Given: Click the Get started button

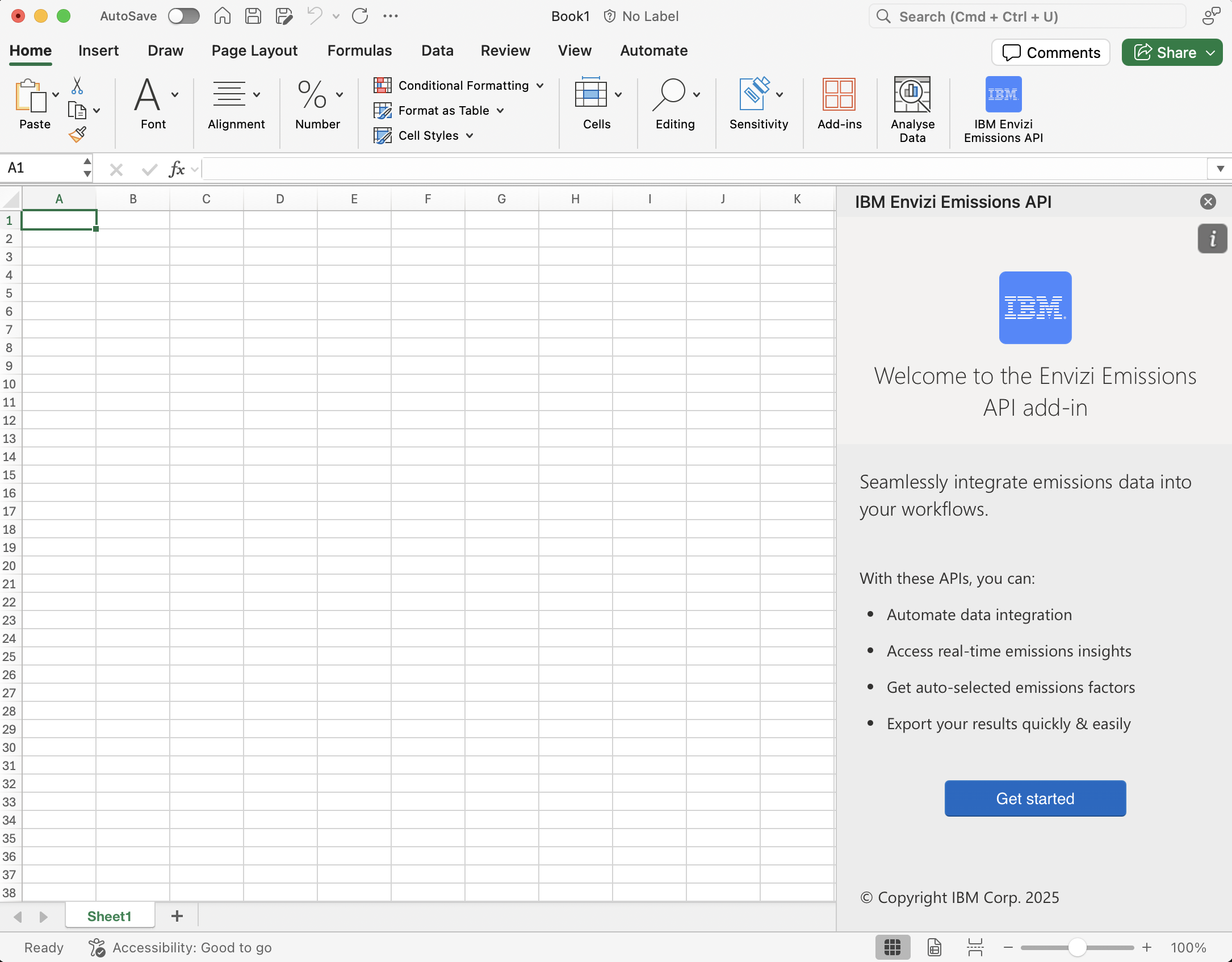Looking at the screenshot, I should [x=1034, y=798].
